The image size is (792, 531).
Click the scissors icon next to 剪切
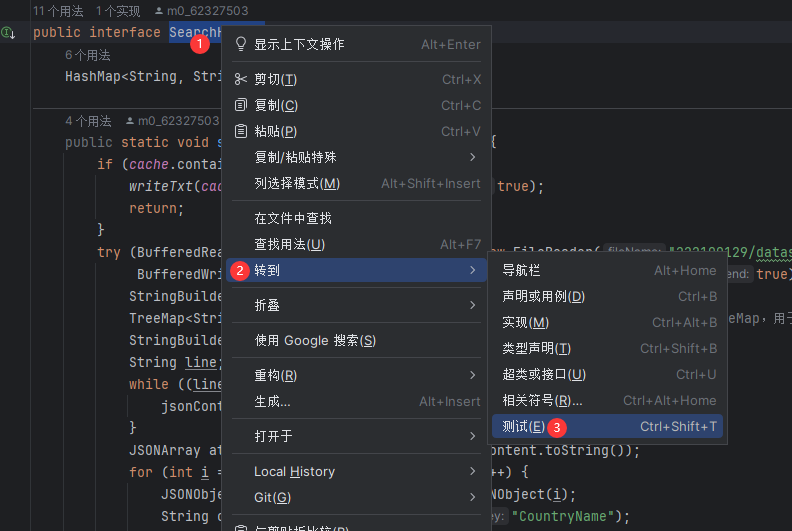pos(240,79)
